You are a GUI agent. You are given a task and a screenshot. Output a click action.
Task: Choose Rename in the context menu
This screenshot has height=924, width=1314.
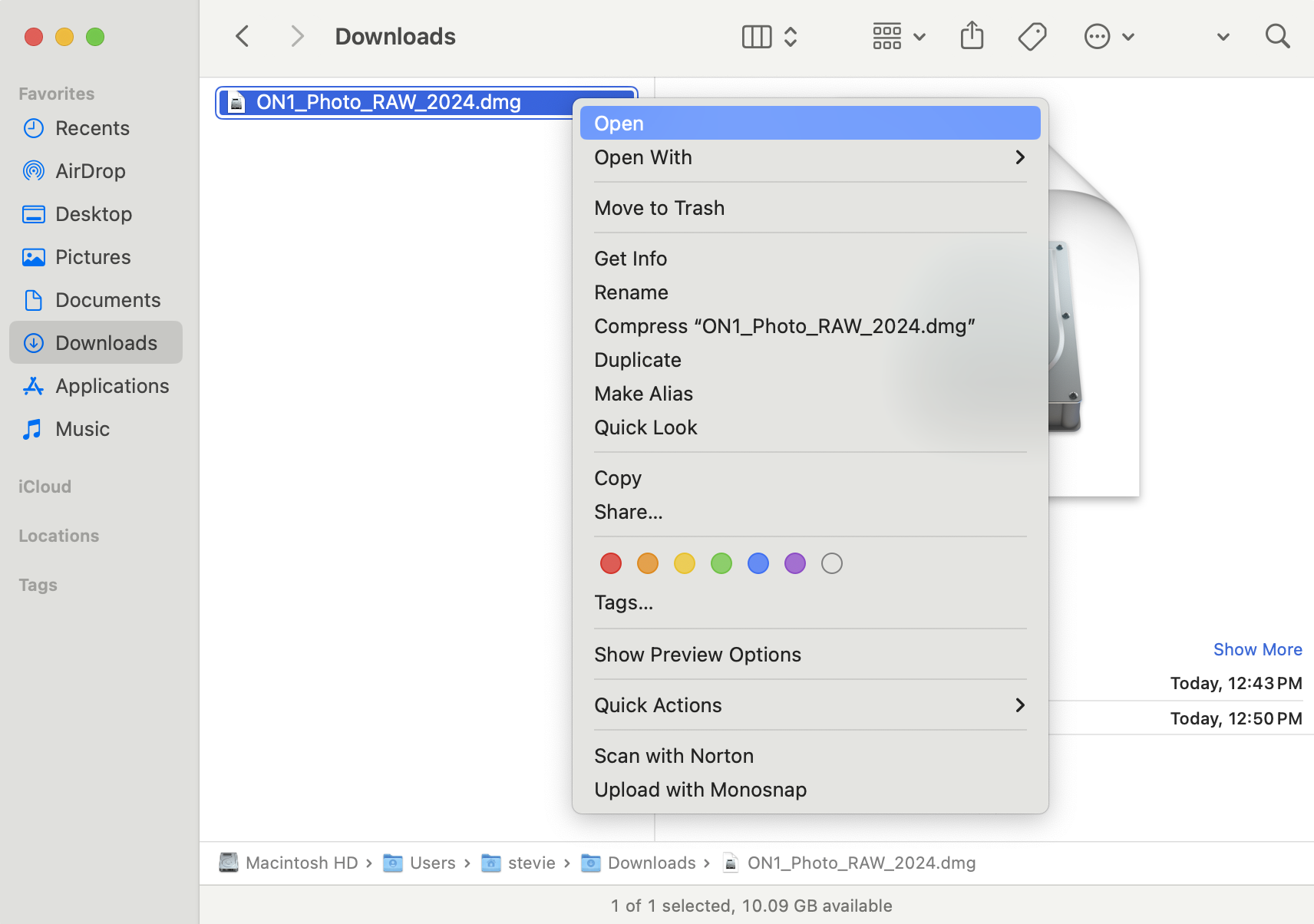[811, 292]
